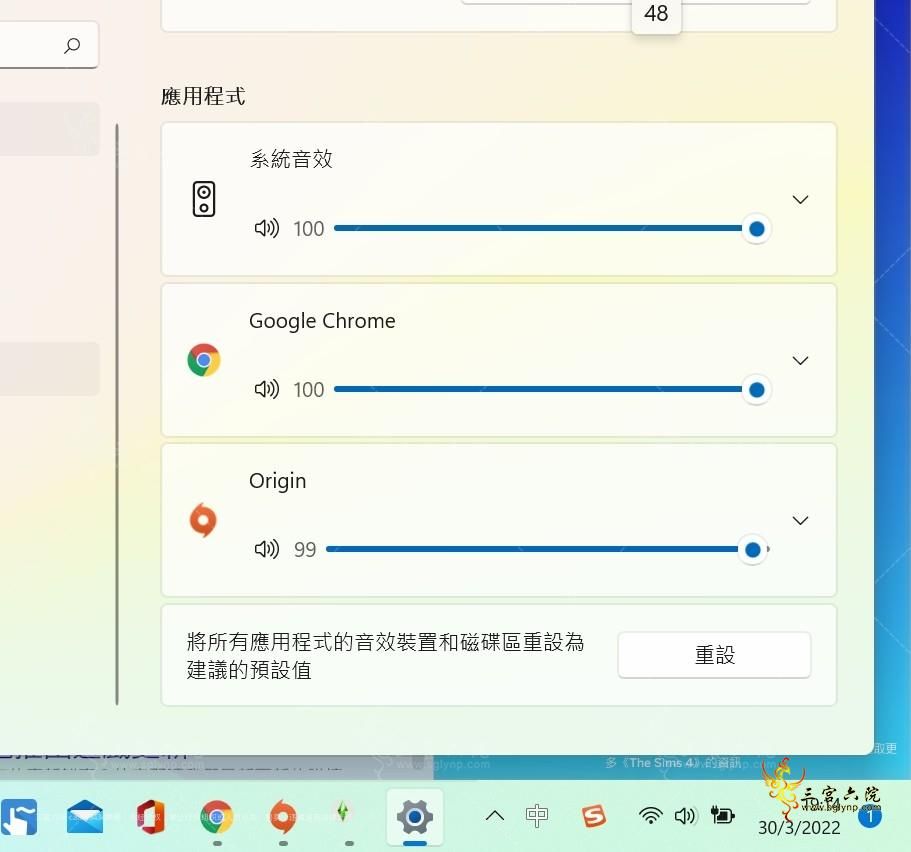
Task: Open the touch app icon in taskbar
Action: (19, 817)
